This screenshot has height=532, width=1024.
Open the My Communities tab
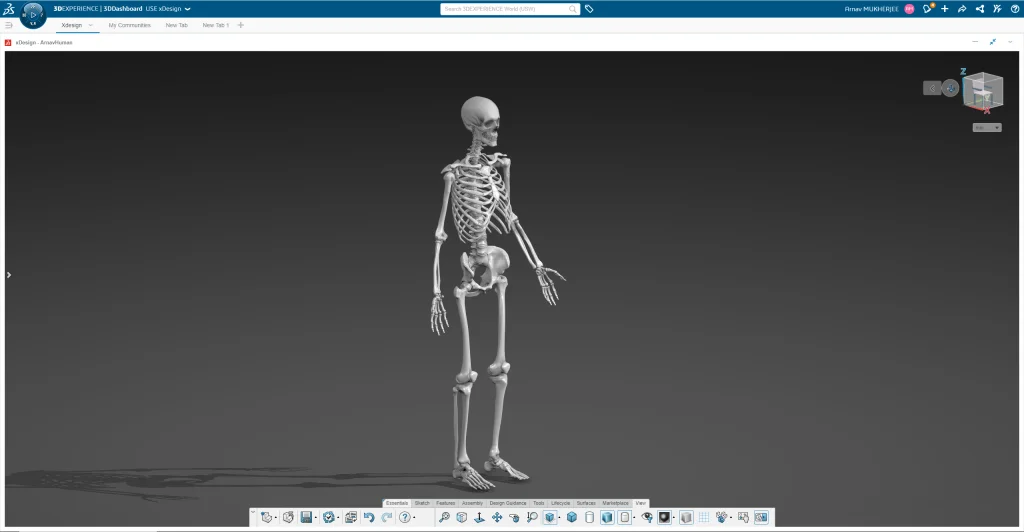click(x=129, y=25)
